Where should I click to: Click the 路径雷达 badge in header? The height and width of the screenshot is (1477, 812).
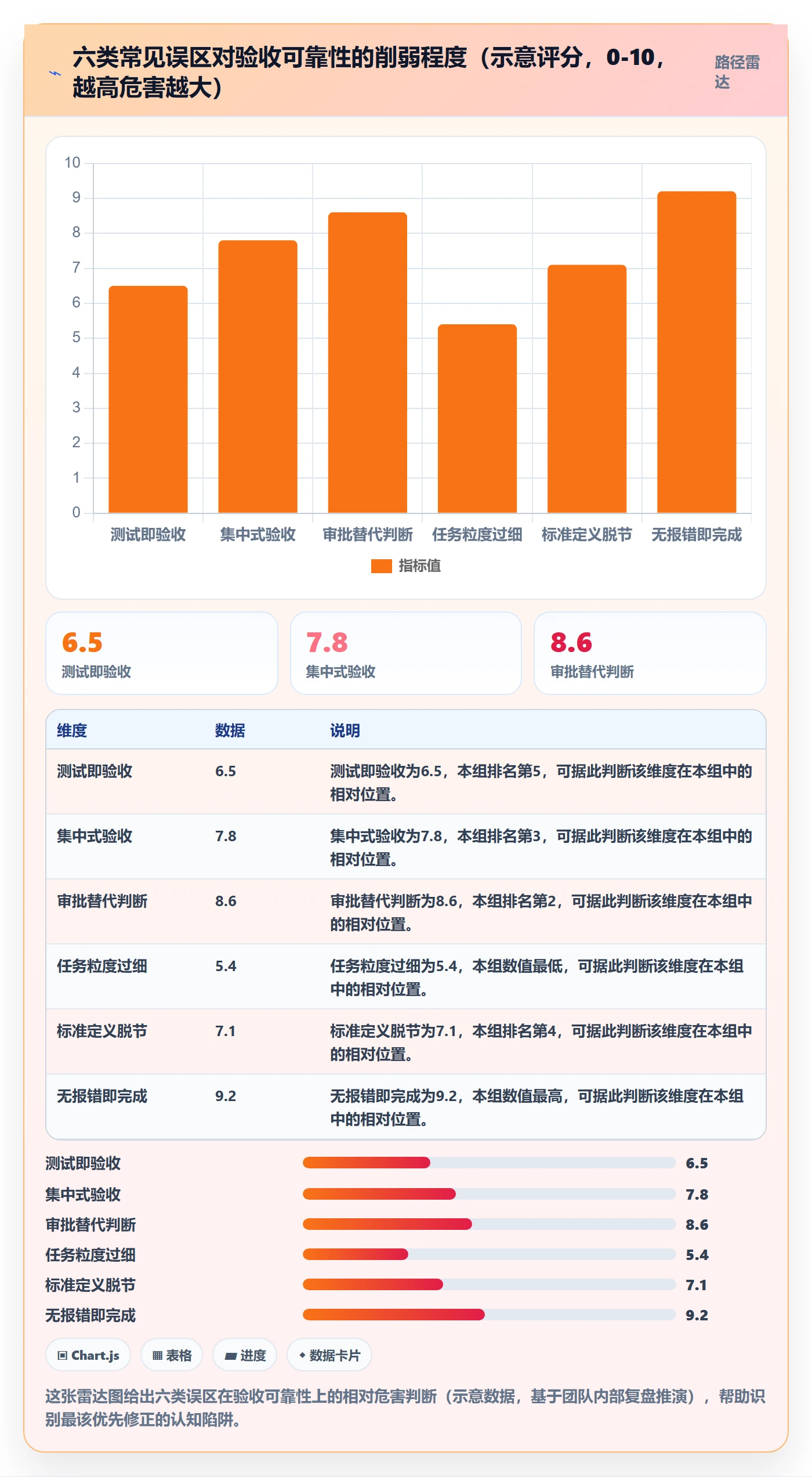click(x=737, y=72)
